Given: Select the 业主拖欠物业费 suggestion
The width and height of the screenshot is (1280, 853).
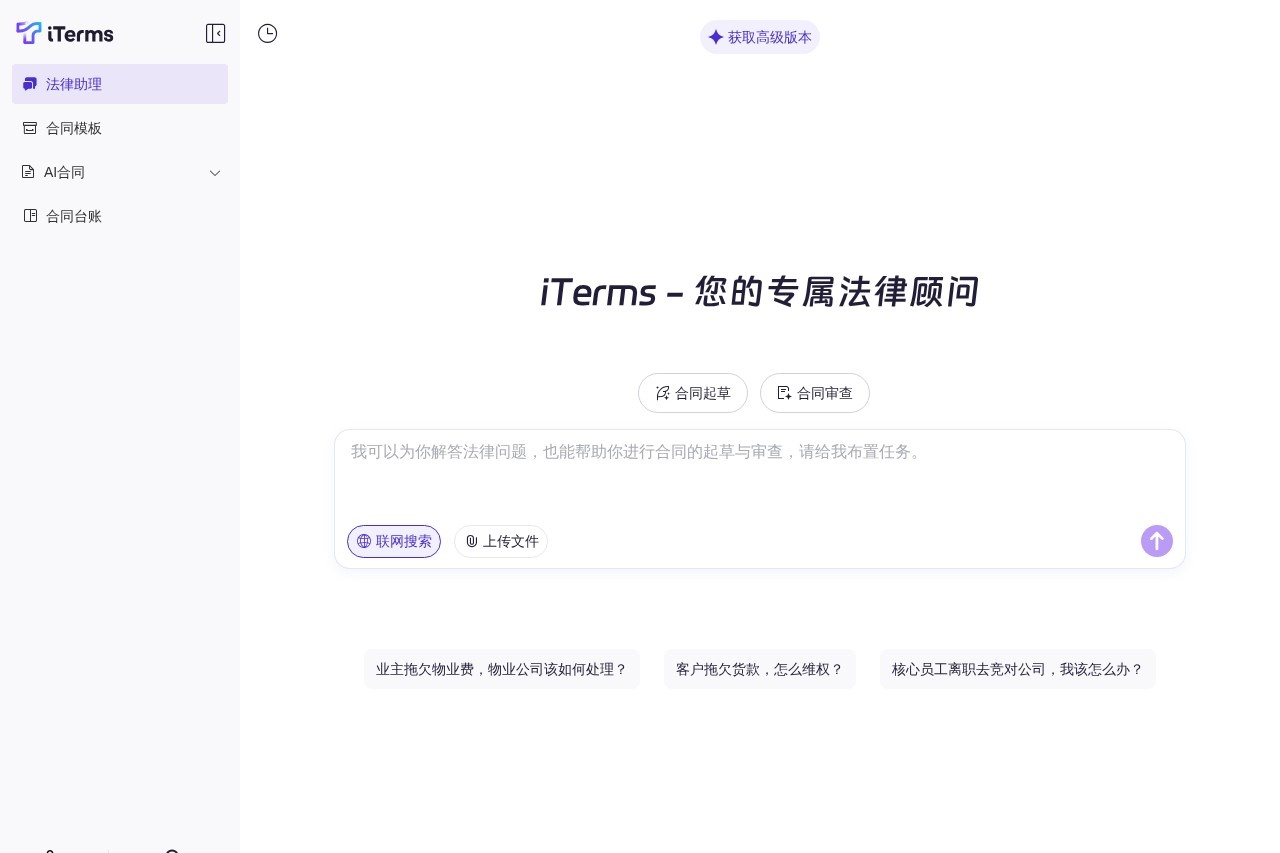Looking at the screenshot, I should pos(502,669).
